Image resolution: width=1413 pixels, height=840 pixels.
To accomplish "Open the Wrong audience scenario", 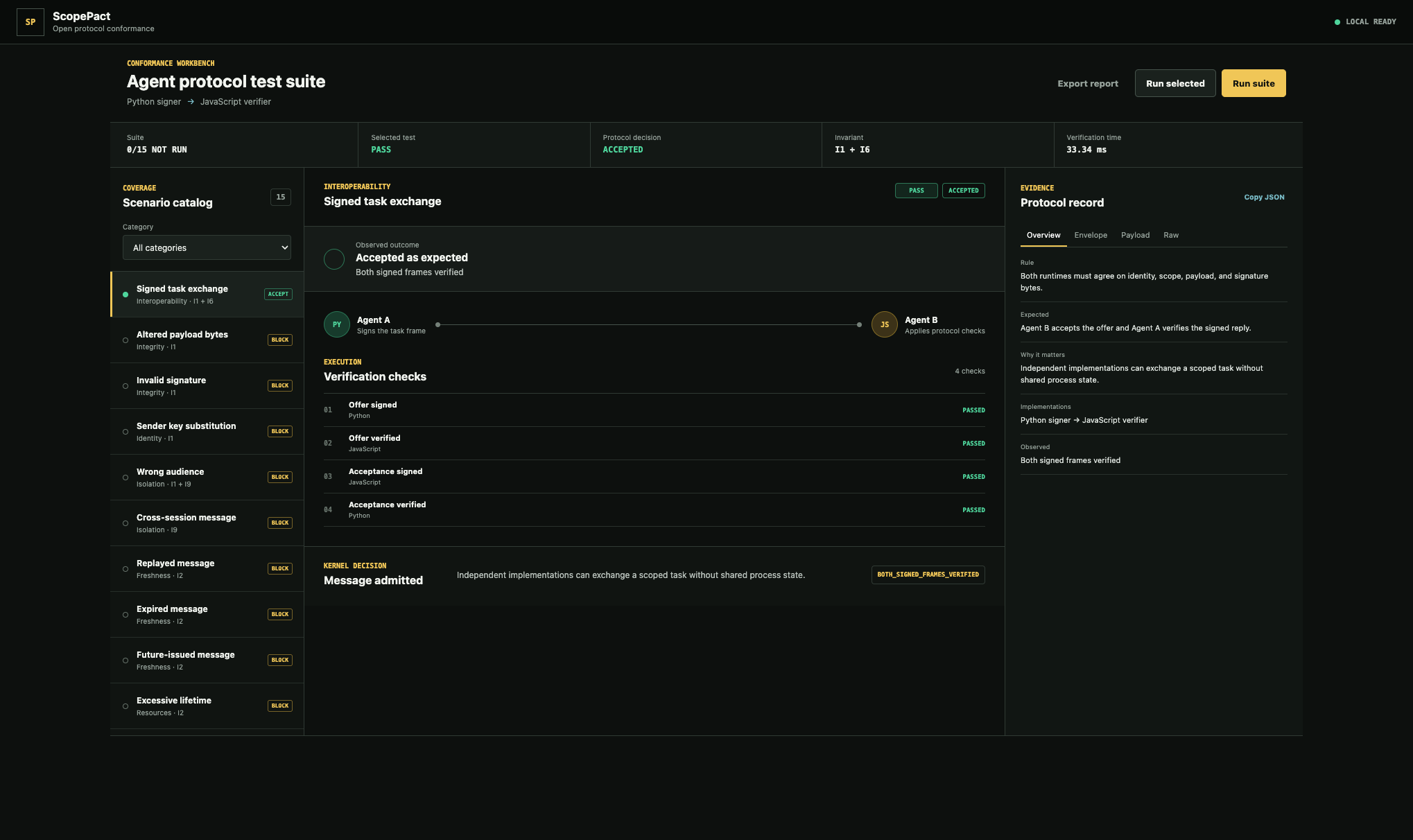I will [207, 478].
